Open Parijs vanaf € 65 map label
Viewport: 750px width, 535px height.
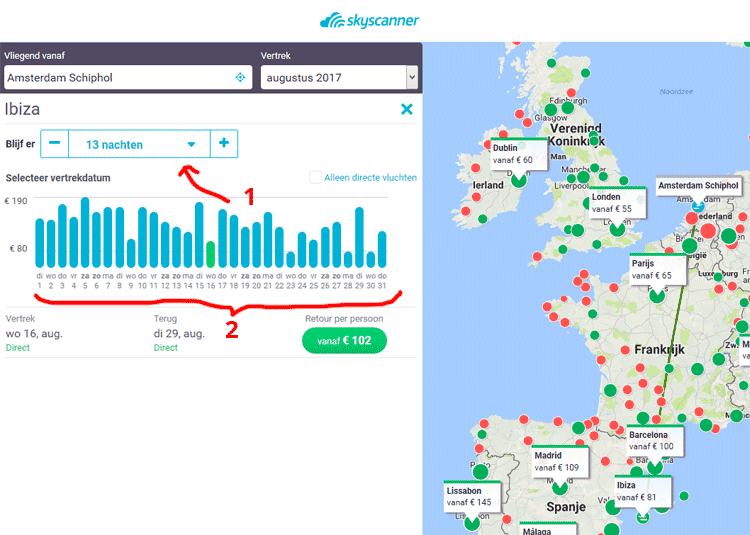pyautogui.click(x=658, y=270)
